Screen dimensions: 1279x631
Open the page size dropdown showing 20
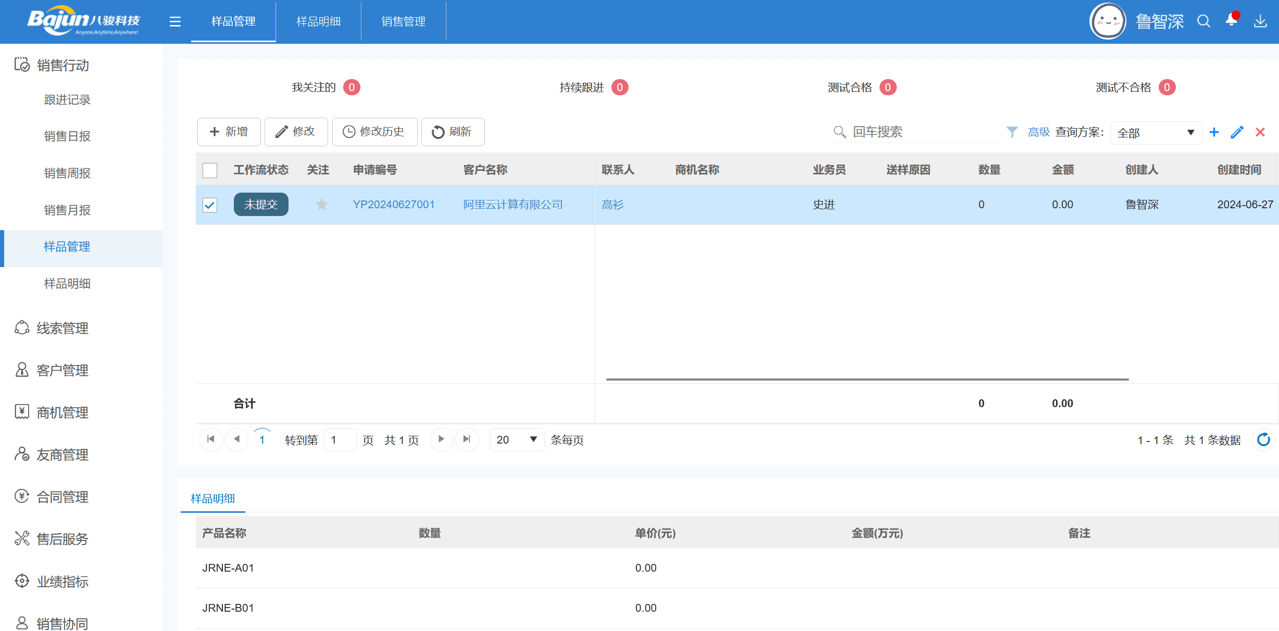(516, 439)
